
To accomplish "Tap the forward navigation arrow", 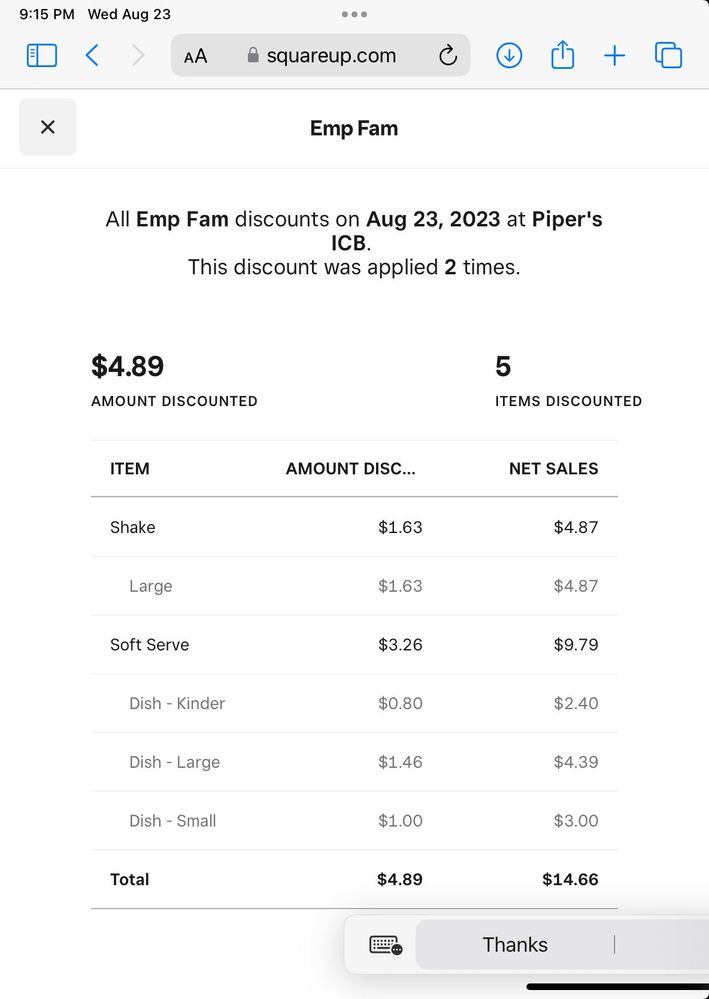I will click(138, 56).
